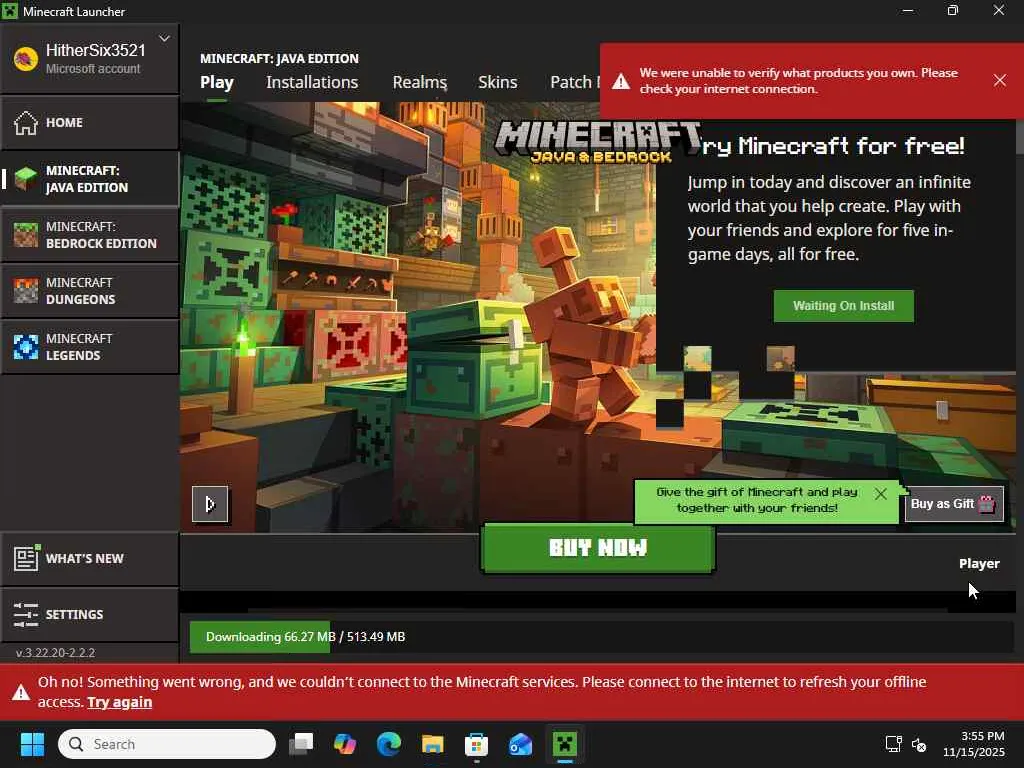The height and width of the screenshot is (768, 1024).
Task: Click the Waiting On Install button
Action: point(844,306)
